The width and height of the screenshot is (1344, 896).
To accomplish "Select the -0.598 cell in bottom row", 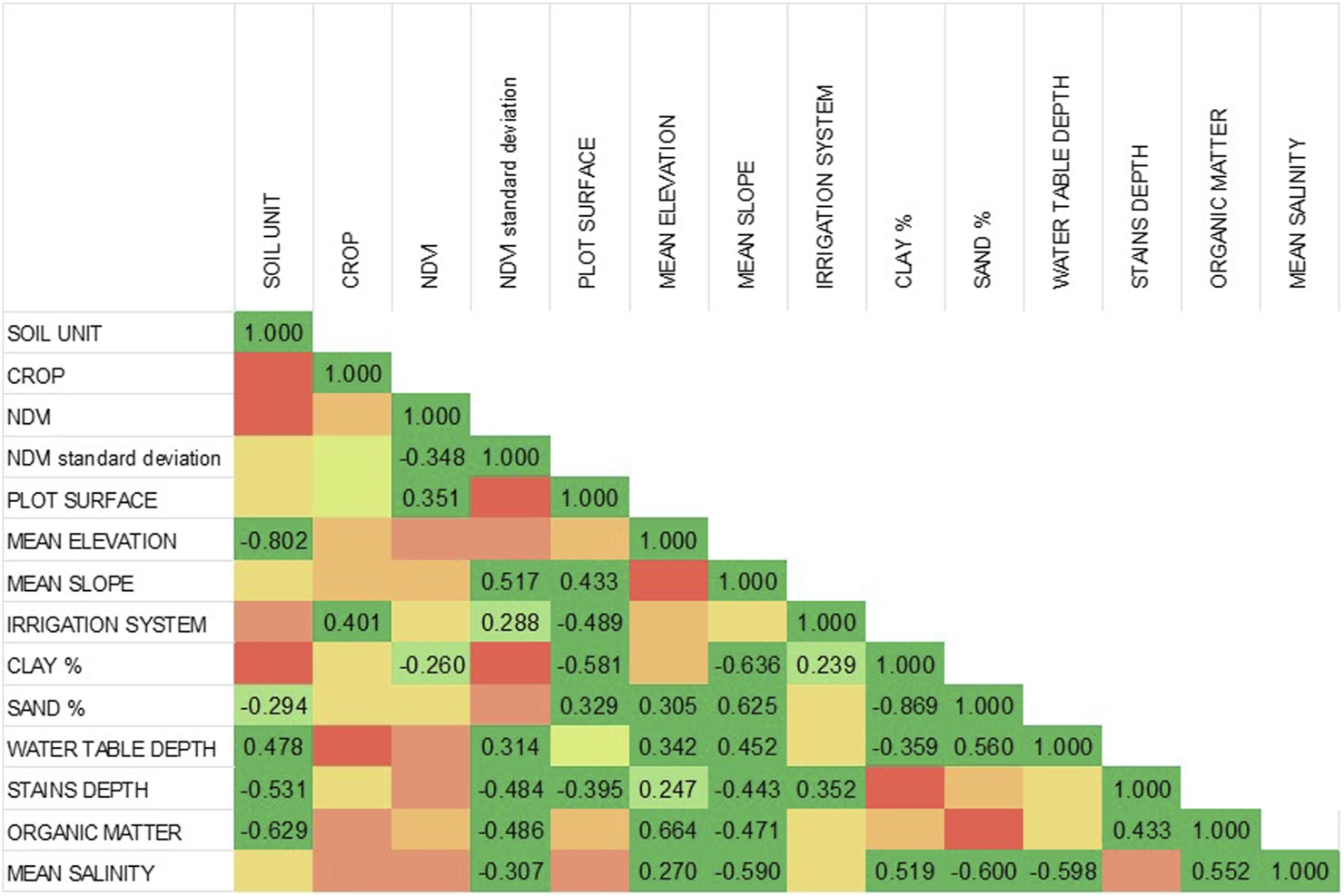I will click(1062, 872).
